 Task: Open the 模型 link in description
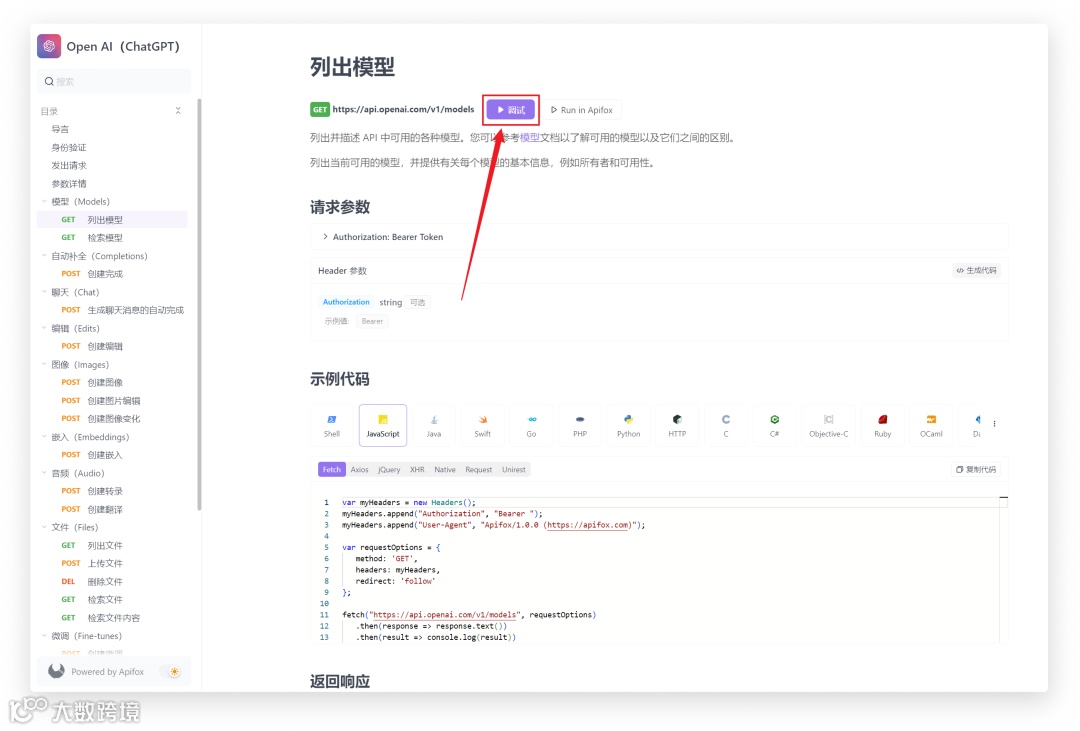pos(530,137)
